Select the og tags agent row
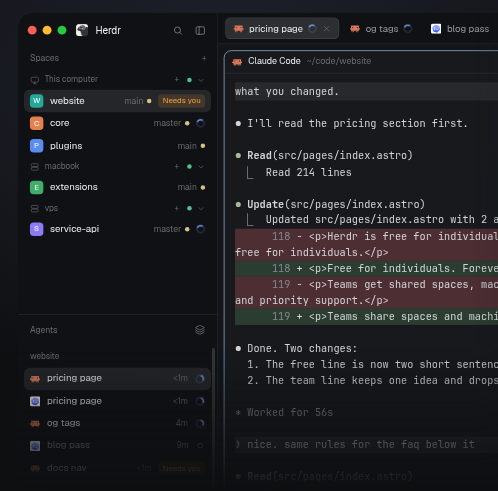Image resolution: width=498 pixels, height=491 pixels. [x=117, y=423]
